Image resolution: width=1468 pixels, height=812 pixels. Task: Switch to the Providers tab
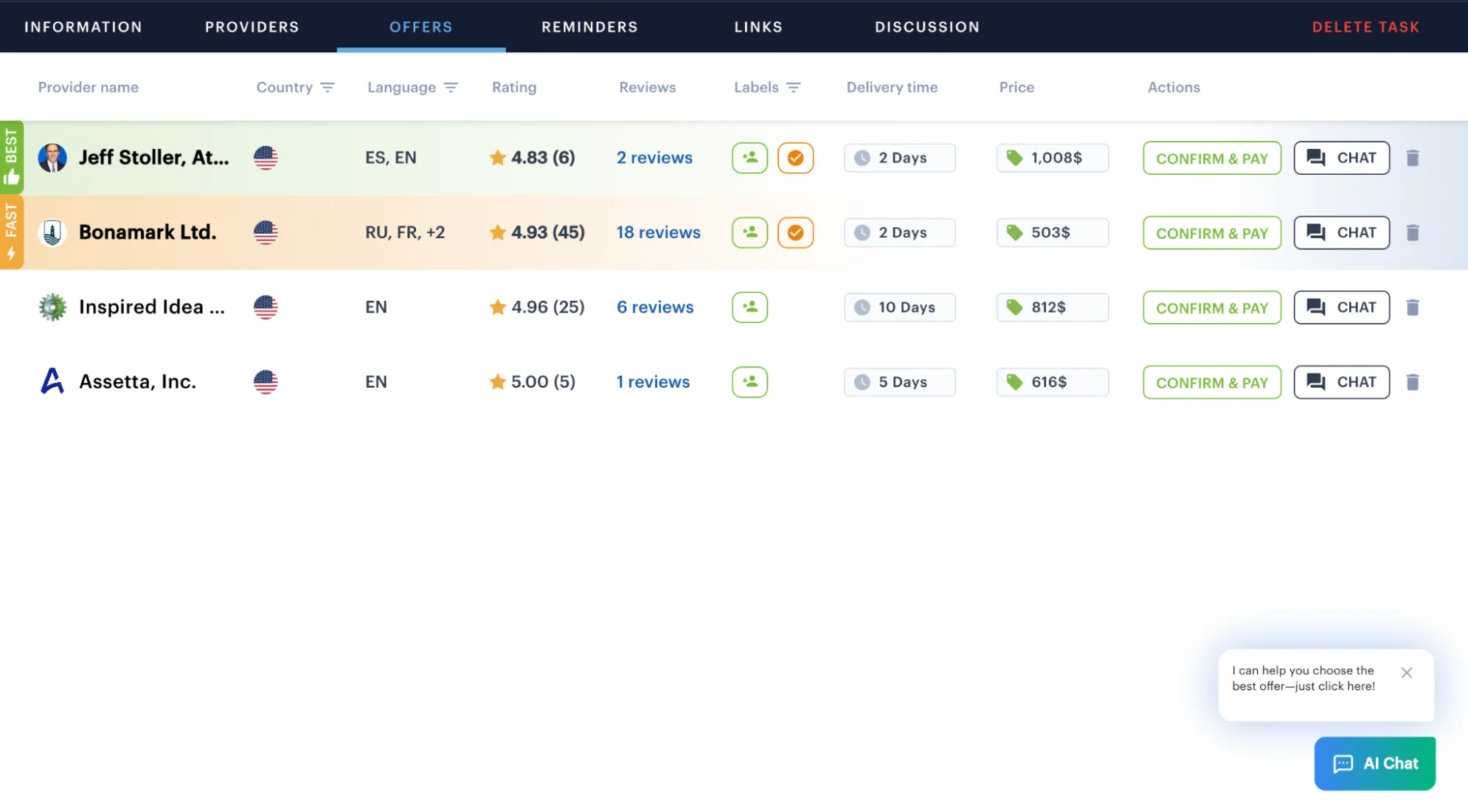click(x=252, y=27)
